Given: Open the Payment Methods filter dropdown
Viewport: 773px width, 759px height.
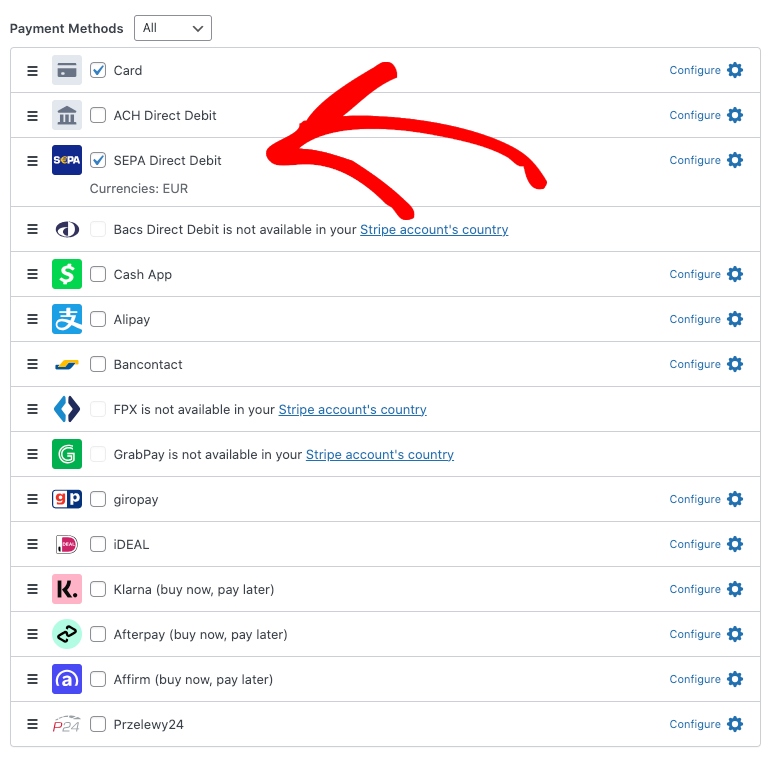Looking at the screenshot, I should pos(173,28).
